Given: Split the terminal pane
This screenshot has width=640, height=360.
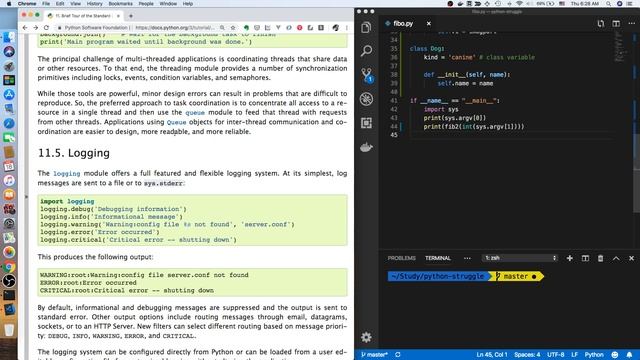Looking at the screenshot, I should coord(585,258).
